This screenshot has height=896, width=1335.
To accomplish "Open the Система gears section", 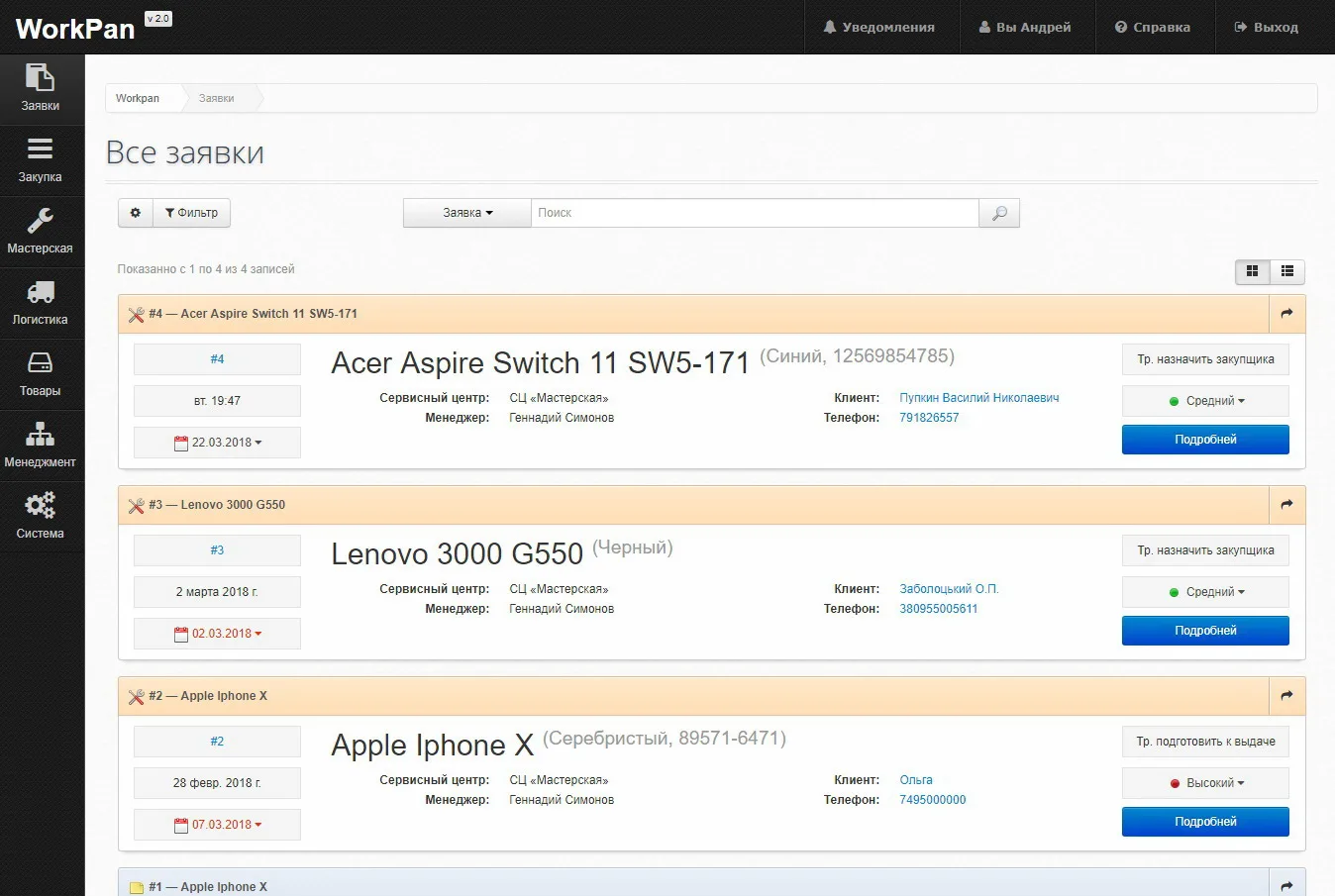I will tap(41, 517).
